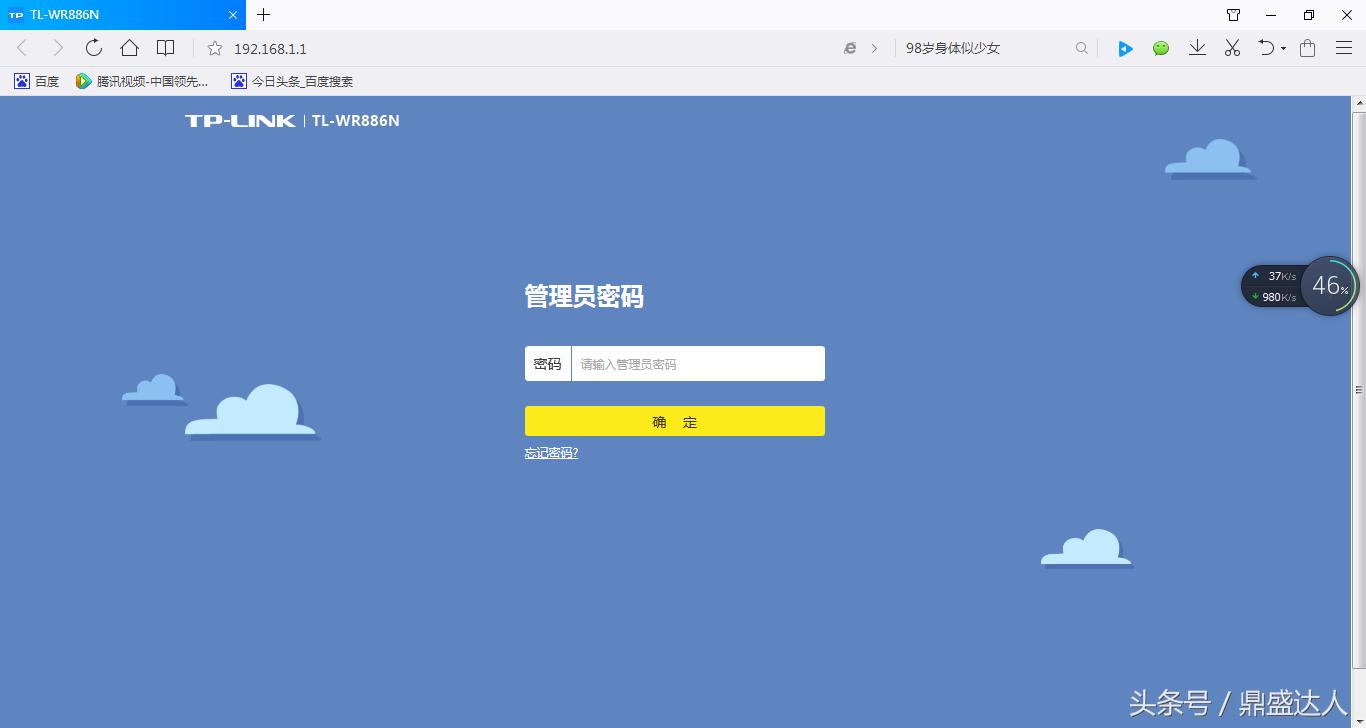This screenshot has width=1366, height=728.
Task: Open reading mode with the book icon
Action: [165, 47]
